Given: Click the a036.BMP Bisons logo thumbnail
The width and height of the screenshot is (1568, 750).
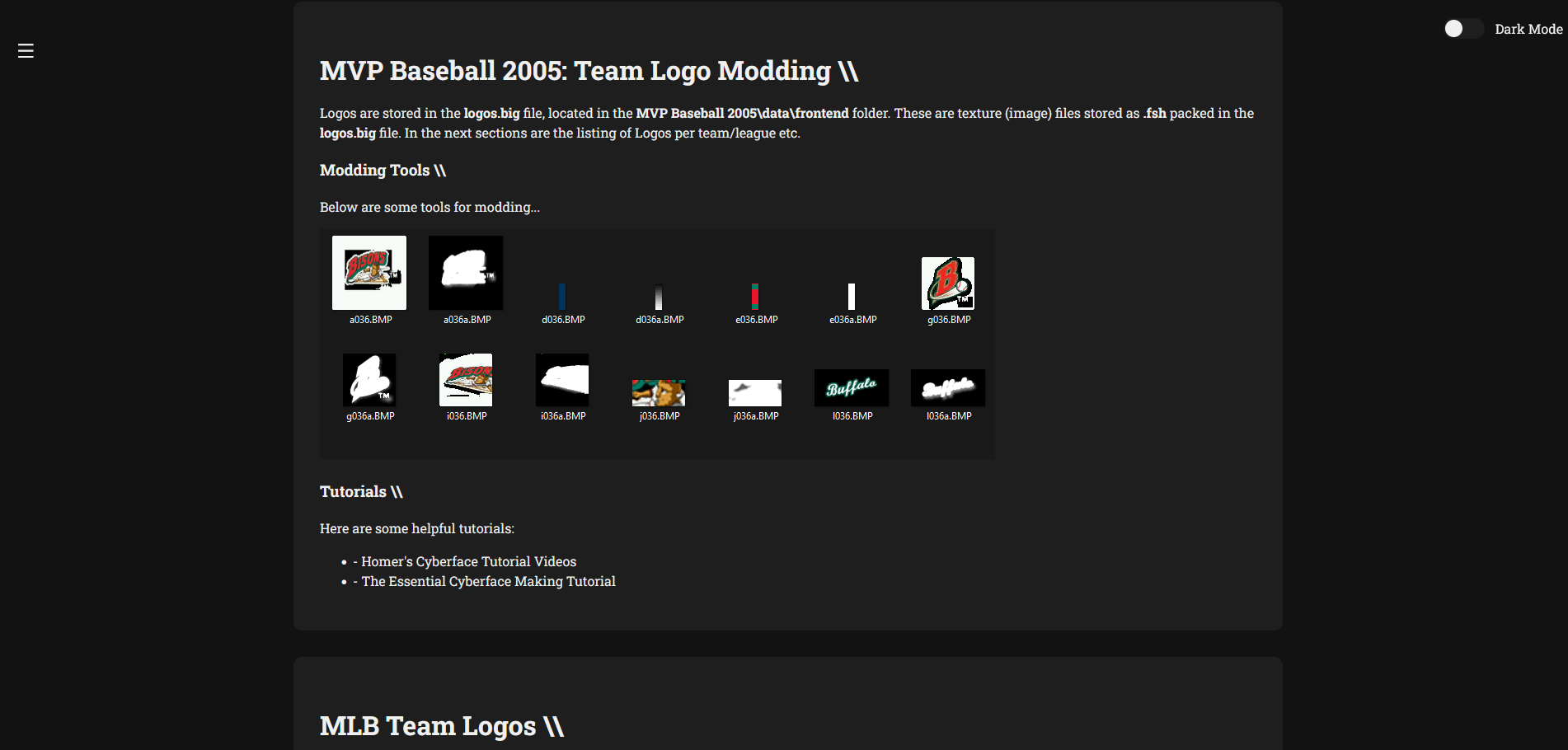Looking at the screenshot, I should coord(369,273).
